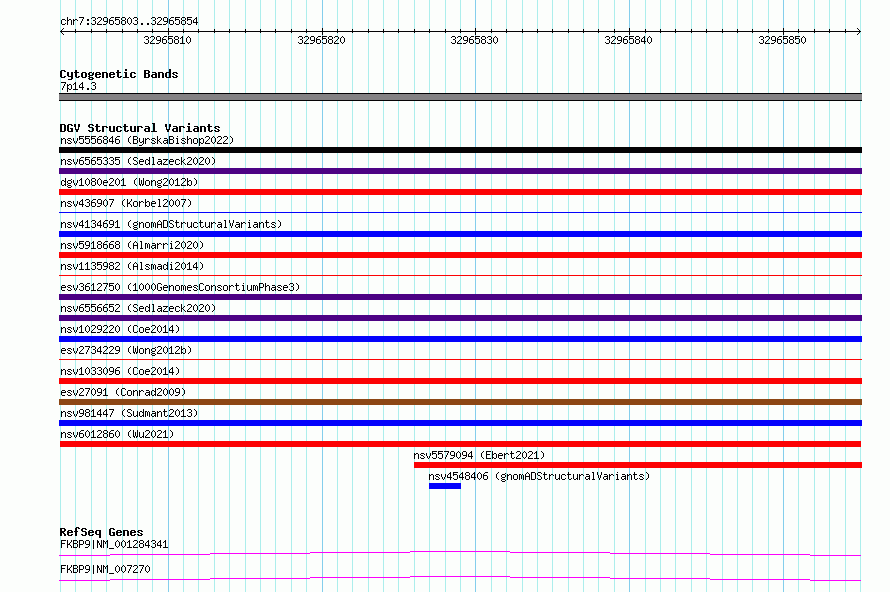The width and height of the screenshot is (890, 592).
Task: Open nsv5918668 (Almarri2020) label
Action: (132, 245)
